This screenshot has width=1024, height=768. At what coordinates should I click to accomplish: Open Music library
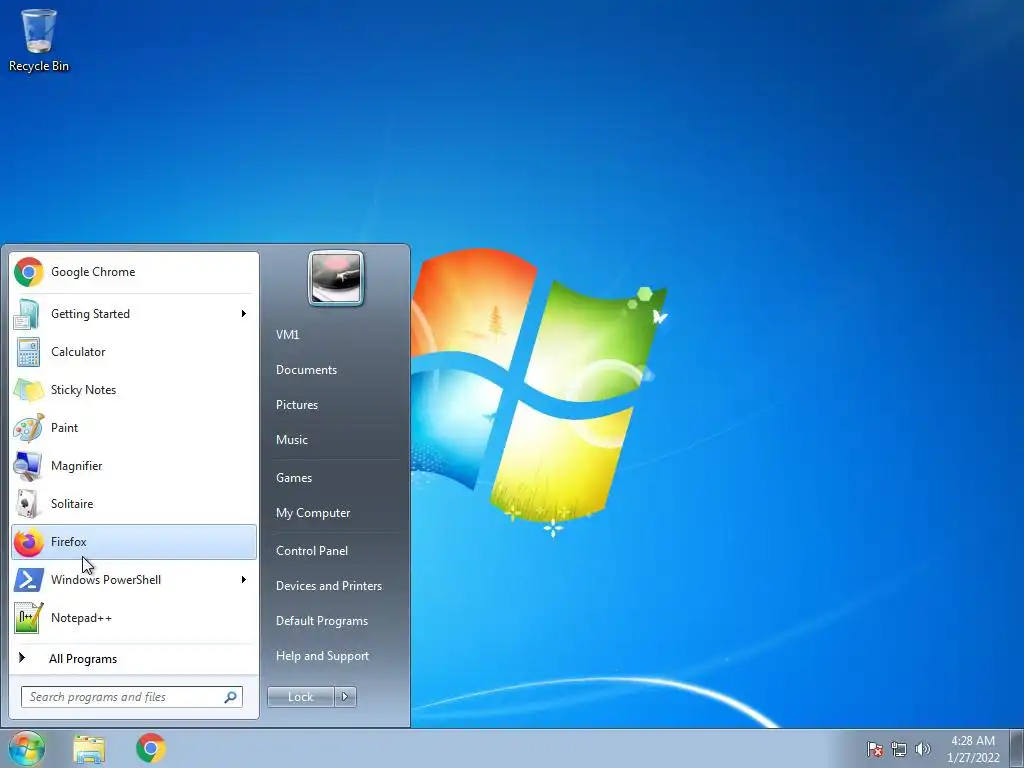click(292, 440)
